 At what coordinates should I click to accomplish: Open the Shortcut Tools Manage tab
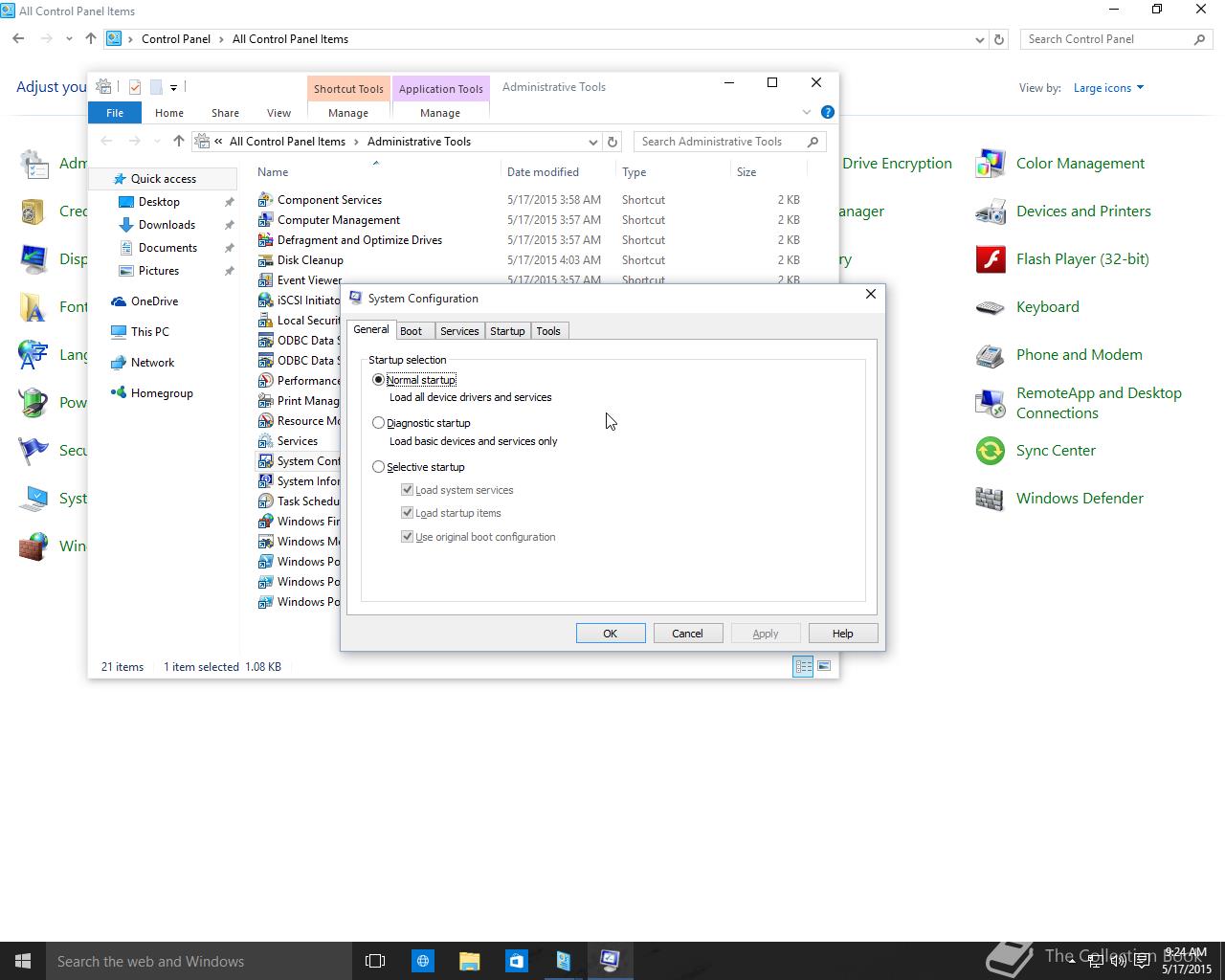coord(348,113)
